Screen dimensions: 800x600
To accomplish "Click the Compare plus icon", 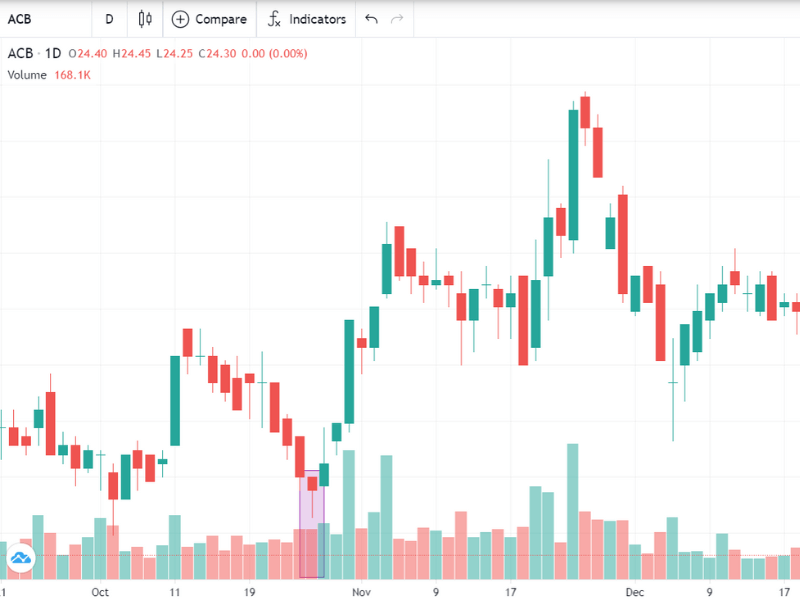I will pyautogui.click(x=180, y=19).
